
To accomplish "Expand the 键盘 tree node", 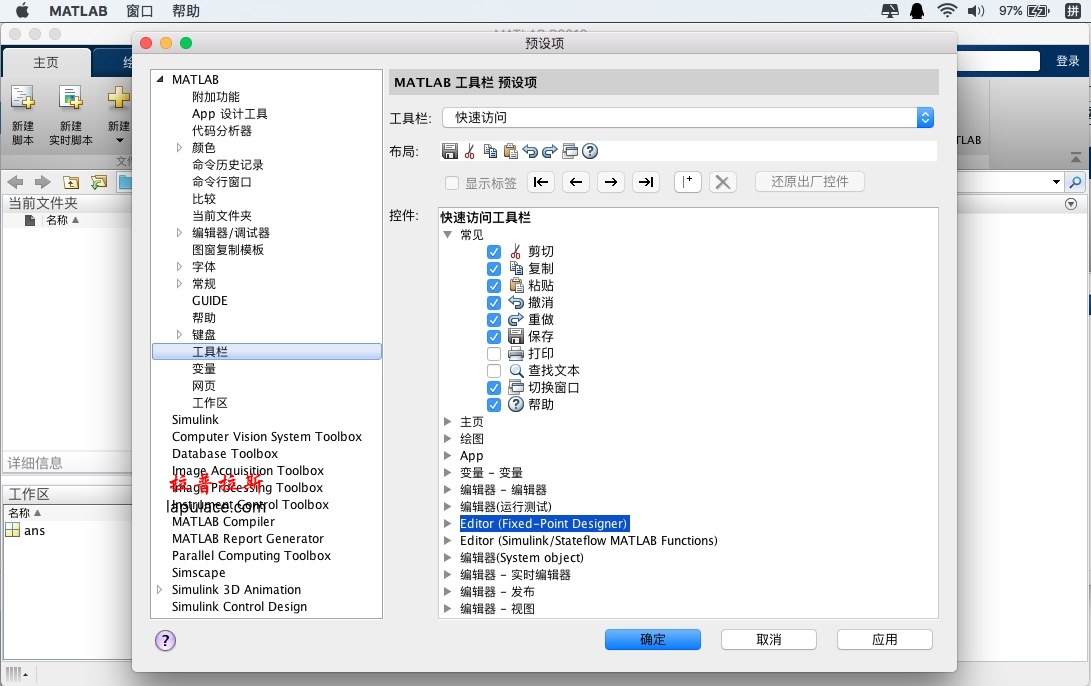I will coord(179,335).
